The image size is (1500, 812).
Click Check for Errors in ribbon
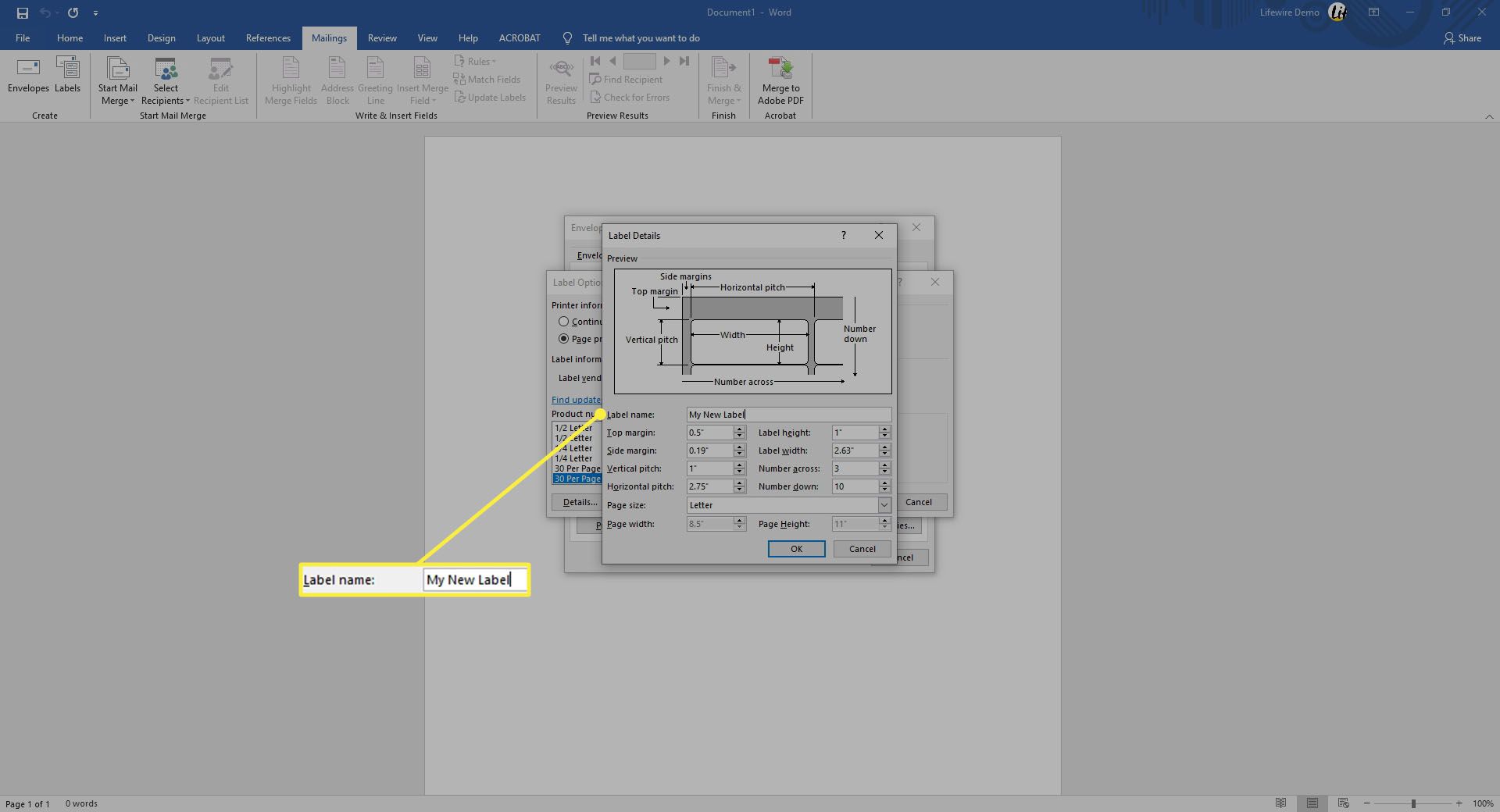(630, 98)
